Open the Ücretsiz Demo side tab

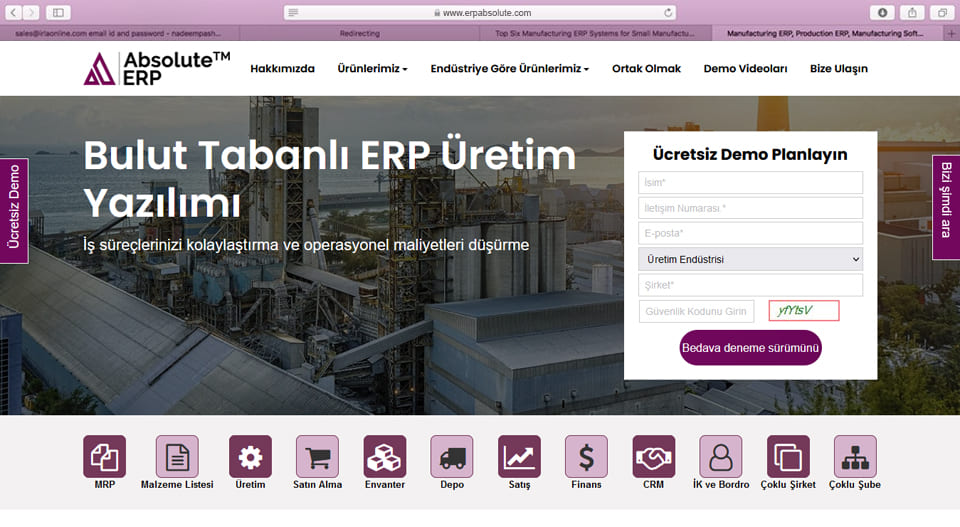pos(13,211)
